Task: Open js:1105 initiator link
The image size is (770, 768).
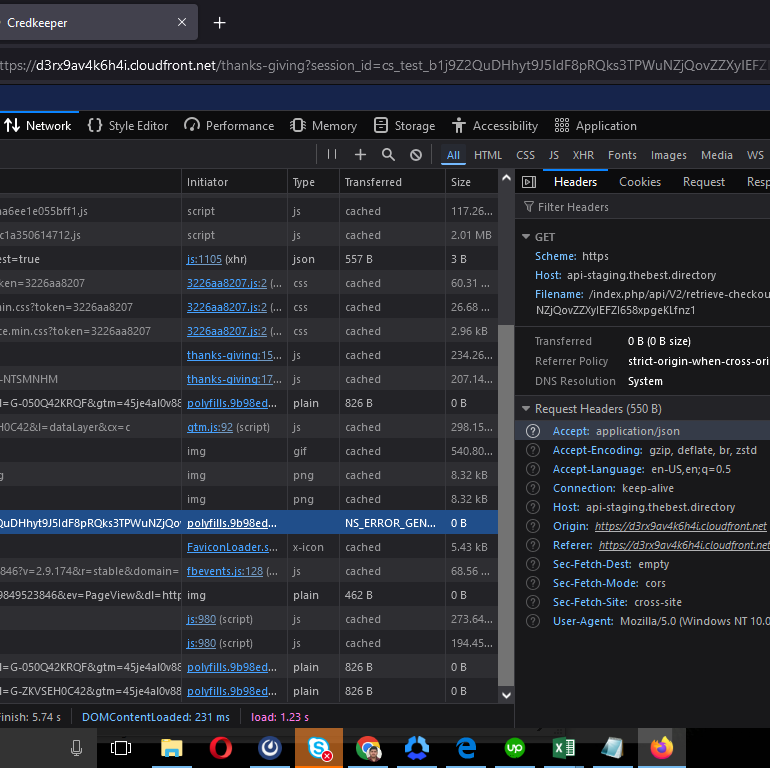Action: [x=204, y=259]
